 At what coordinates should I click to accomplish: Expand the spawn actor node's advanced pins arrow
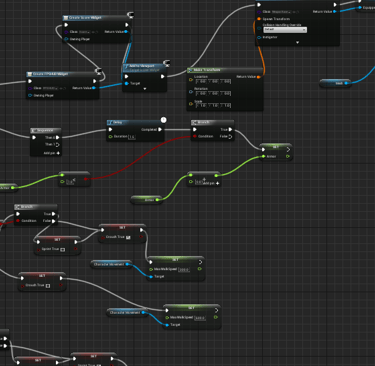(x=297, y=42)
